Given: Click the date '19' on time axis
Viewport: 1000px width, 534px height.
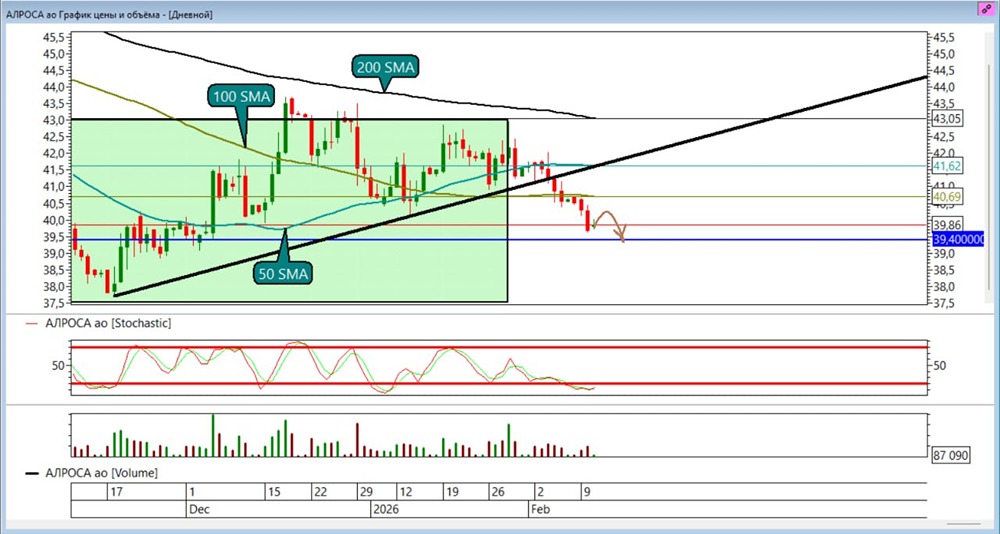Looking at the screenshot, I should point(452,493).
